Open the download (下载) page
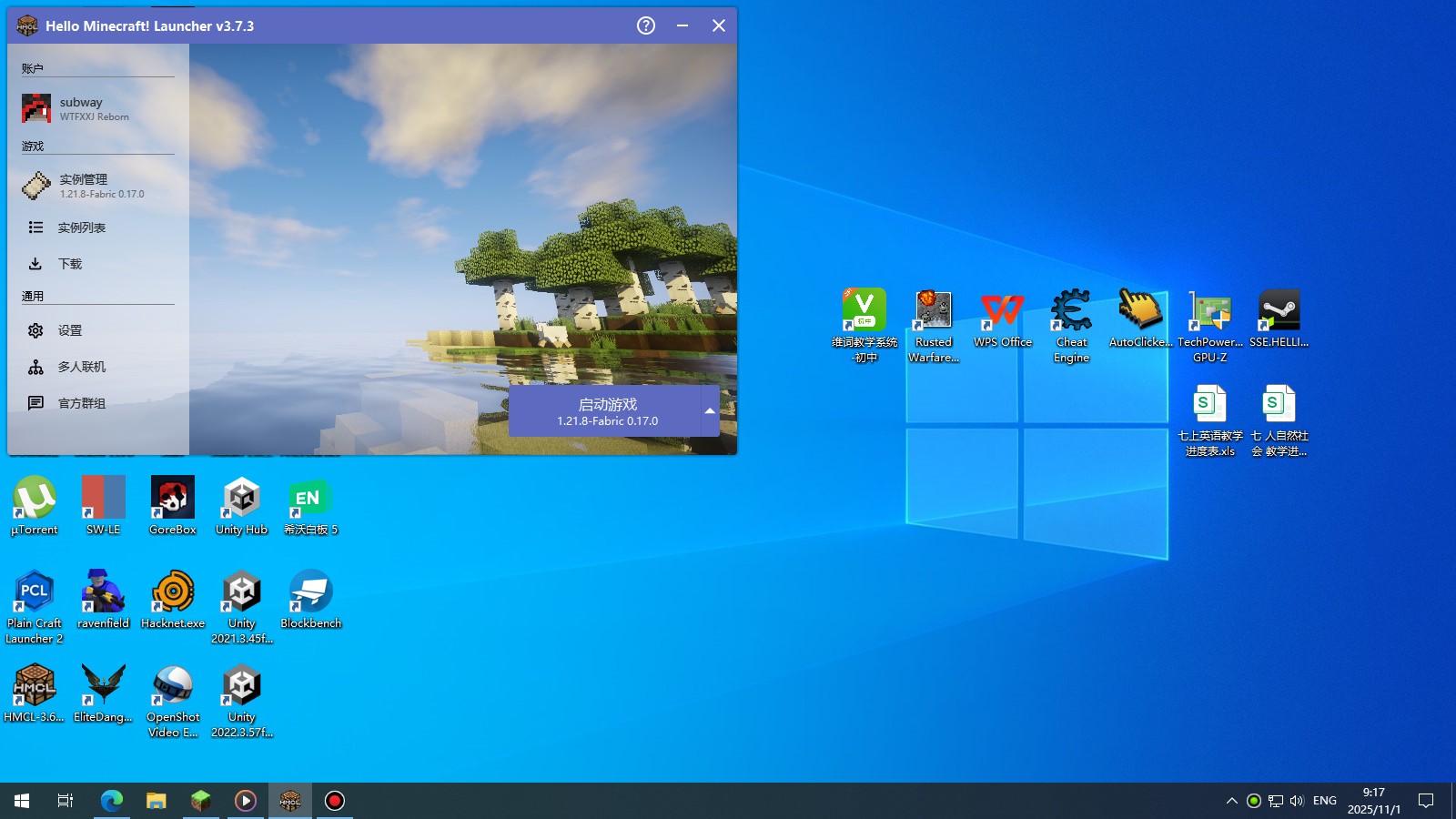The width and height of the screenshot is (1456, 819). [x=70, y=264]
